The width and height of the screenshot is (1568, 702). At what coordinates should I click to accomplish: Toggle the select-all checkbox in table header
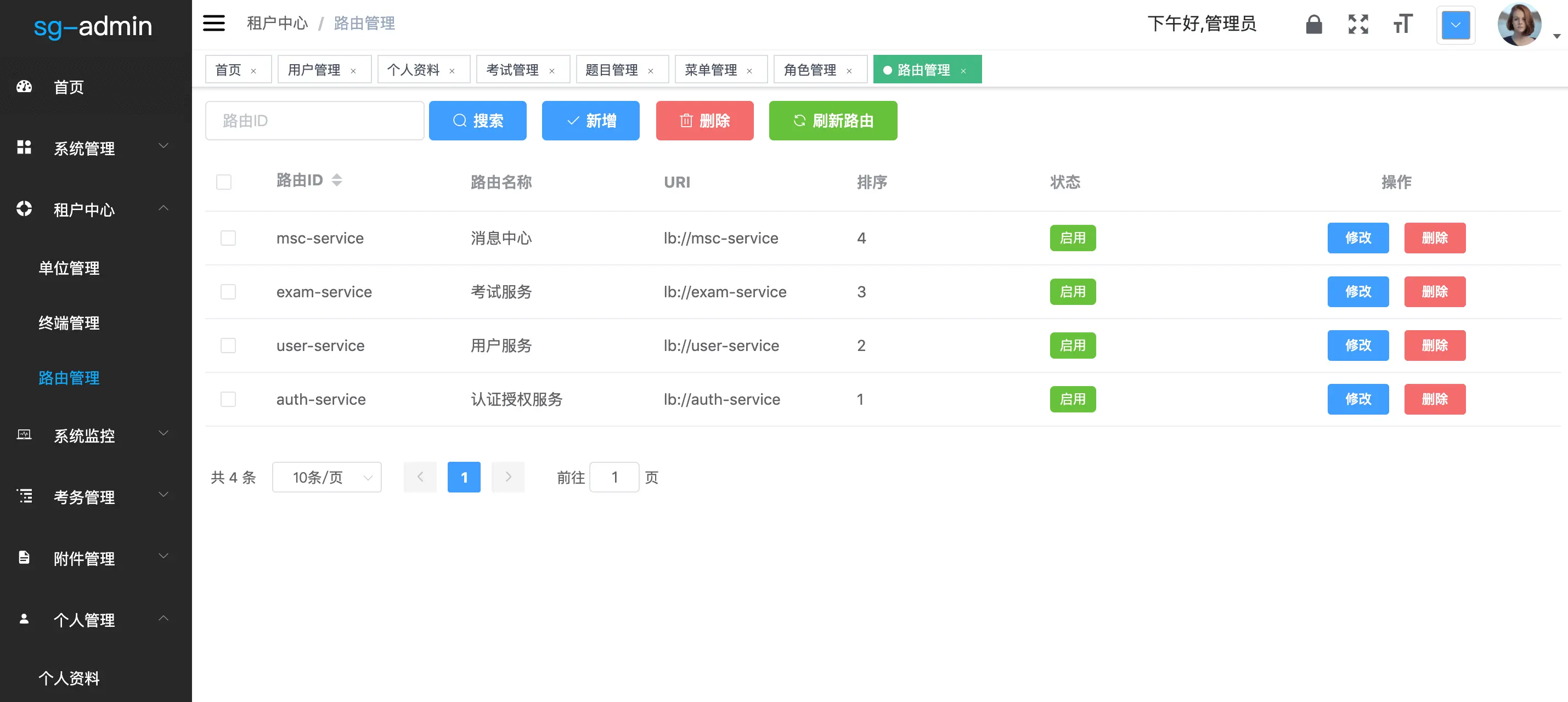click(x=223, y=182)
